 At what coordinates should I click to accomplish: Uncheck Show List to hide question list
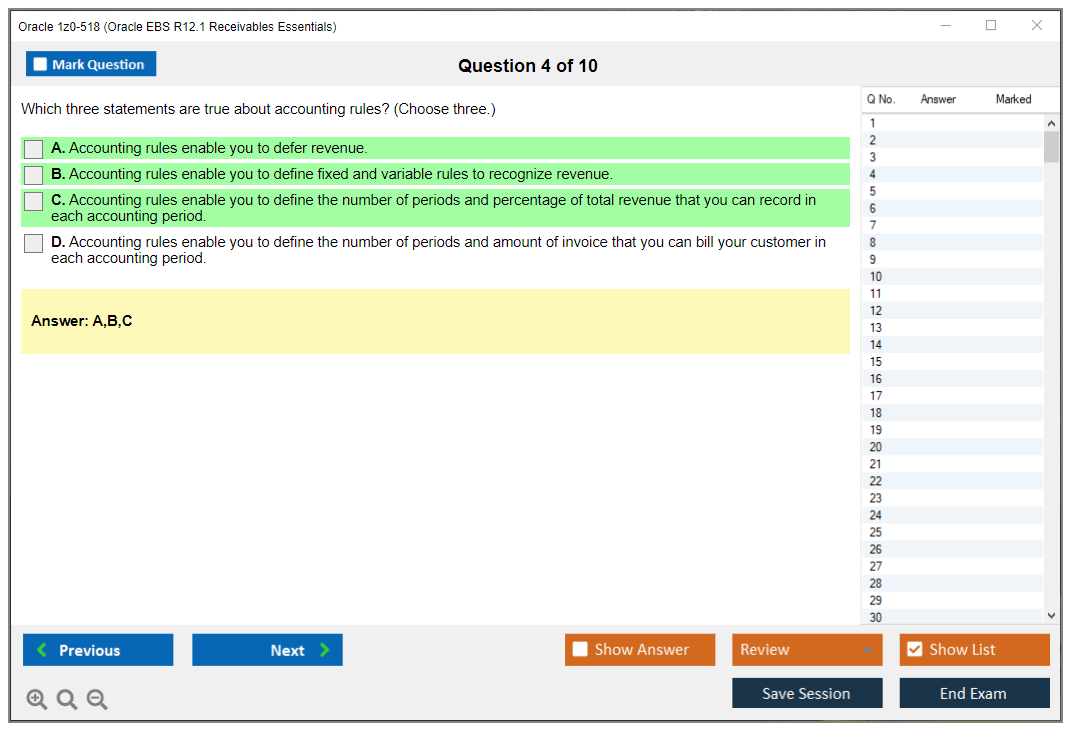coord(914,650)
